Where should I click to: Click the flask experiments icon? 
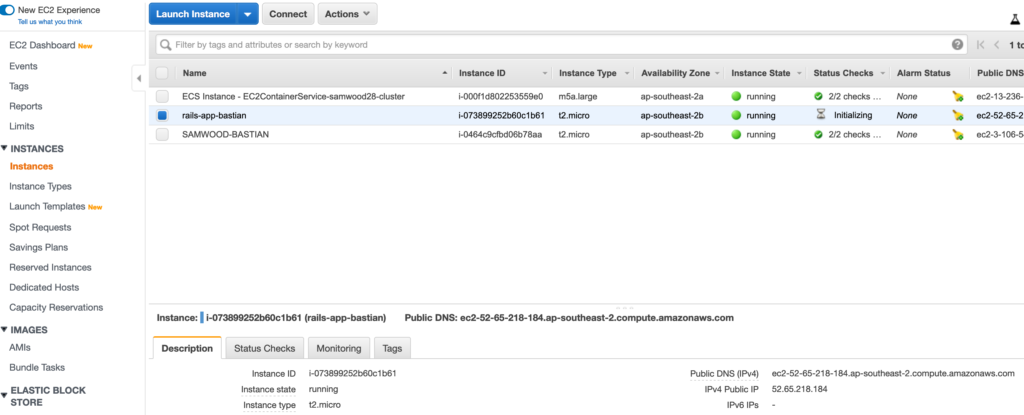click(x=1014, y=20)
